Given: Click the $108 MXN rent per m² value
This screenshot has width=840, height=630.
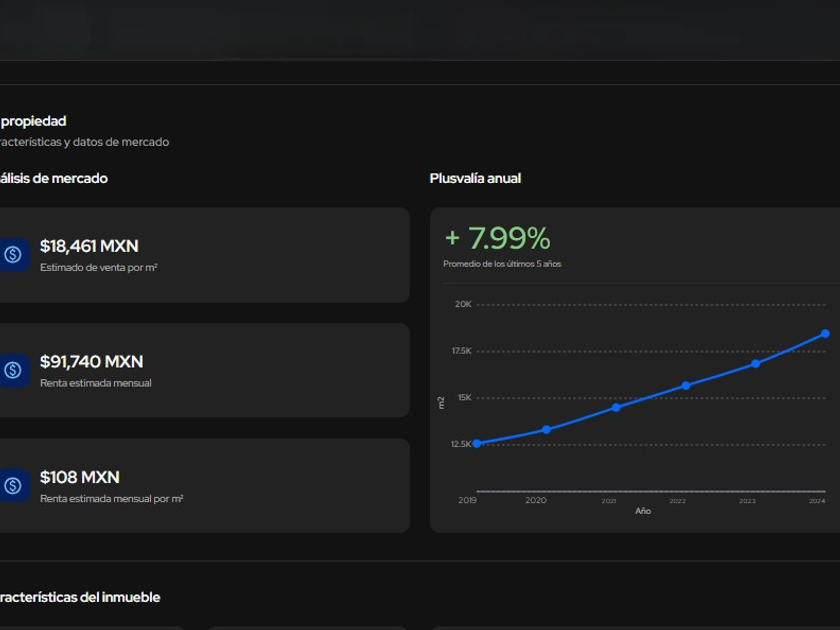Looking at the screenshot, I should [x=80, y=477].
